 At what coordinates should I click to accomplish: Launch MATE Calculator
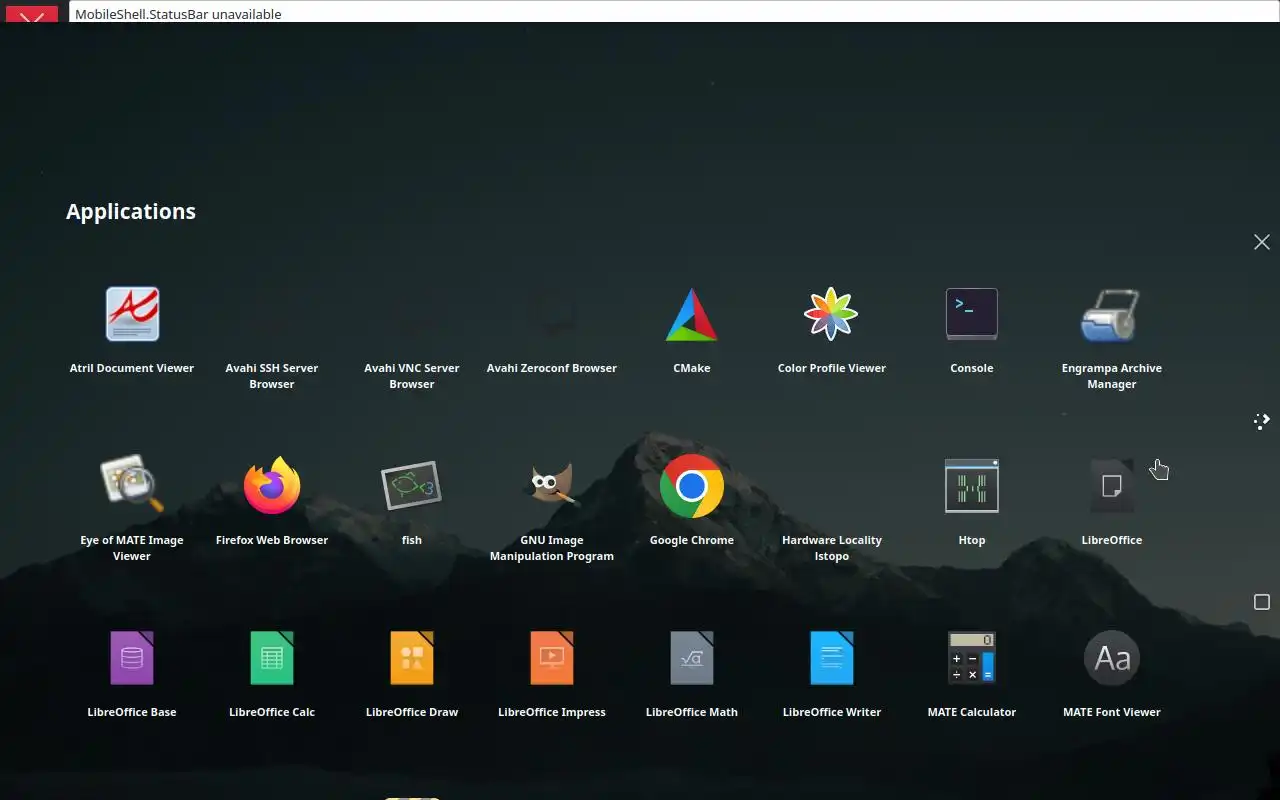(972, 658)
